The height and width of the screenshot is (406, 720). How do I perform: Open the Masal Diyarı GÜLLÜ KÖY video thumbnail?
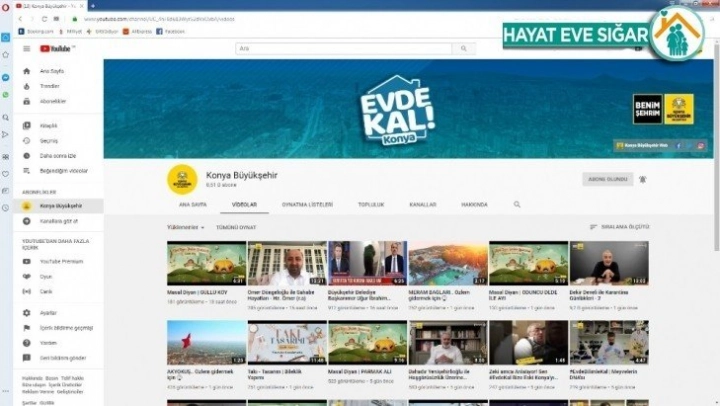pos(206,264)
